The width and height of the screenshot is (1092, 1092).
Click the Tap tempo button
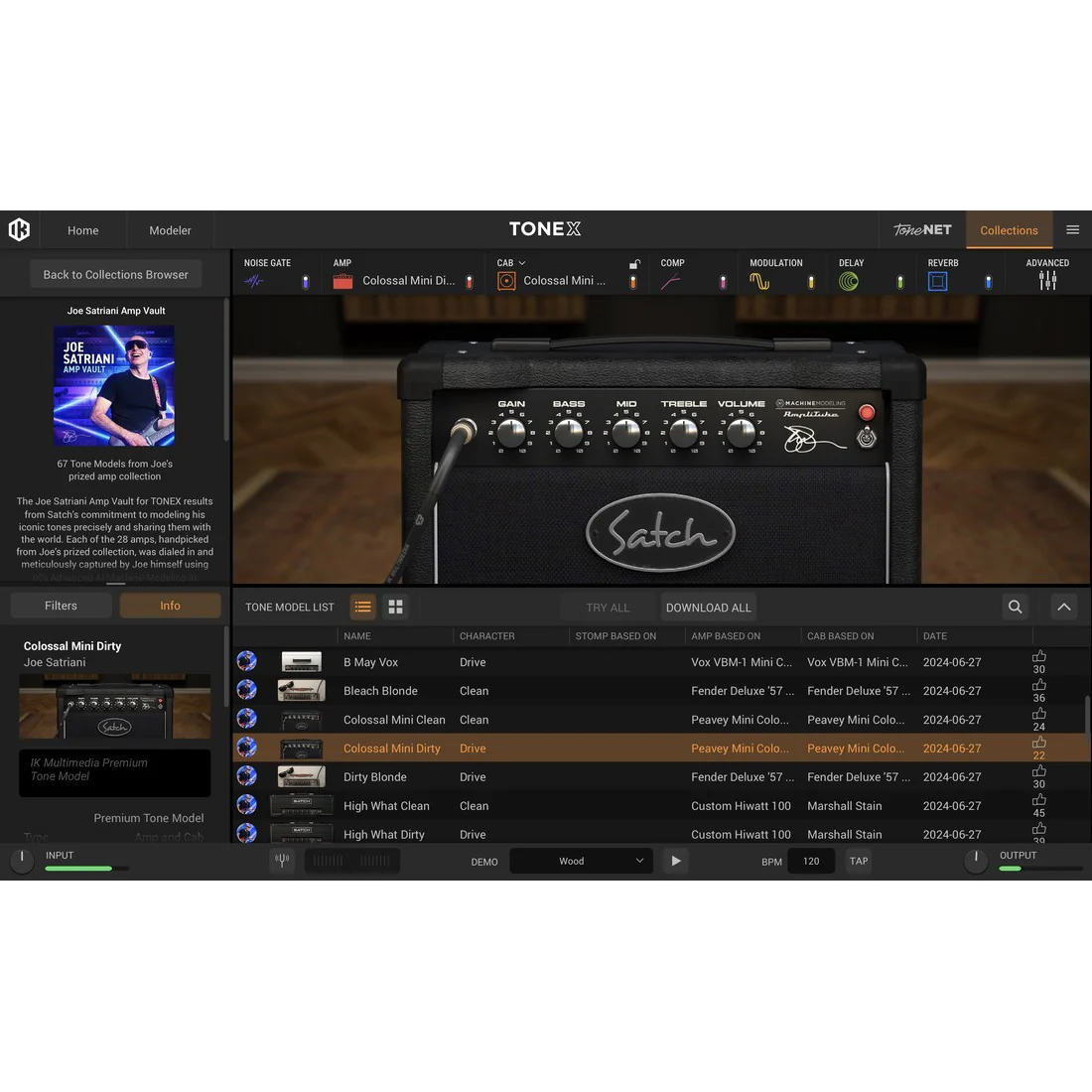[859, 861]
